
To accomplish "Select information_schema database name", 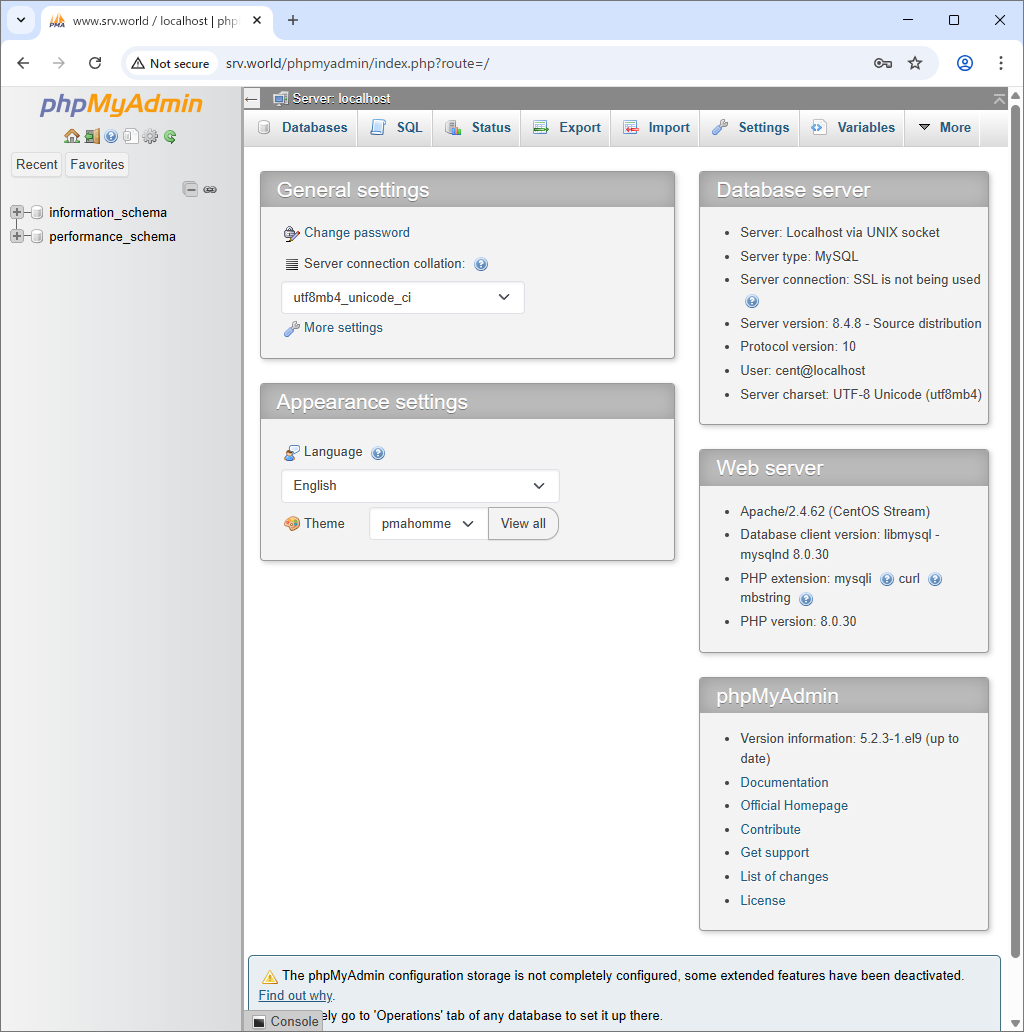I will [x=108, y=213].
